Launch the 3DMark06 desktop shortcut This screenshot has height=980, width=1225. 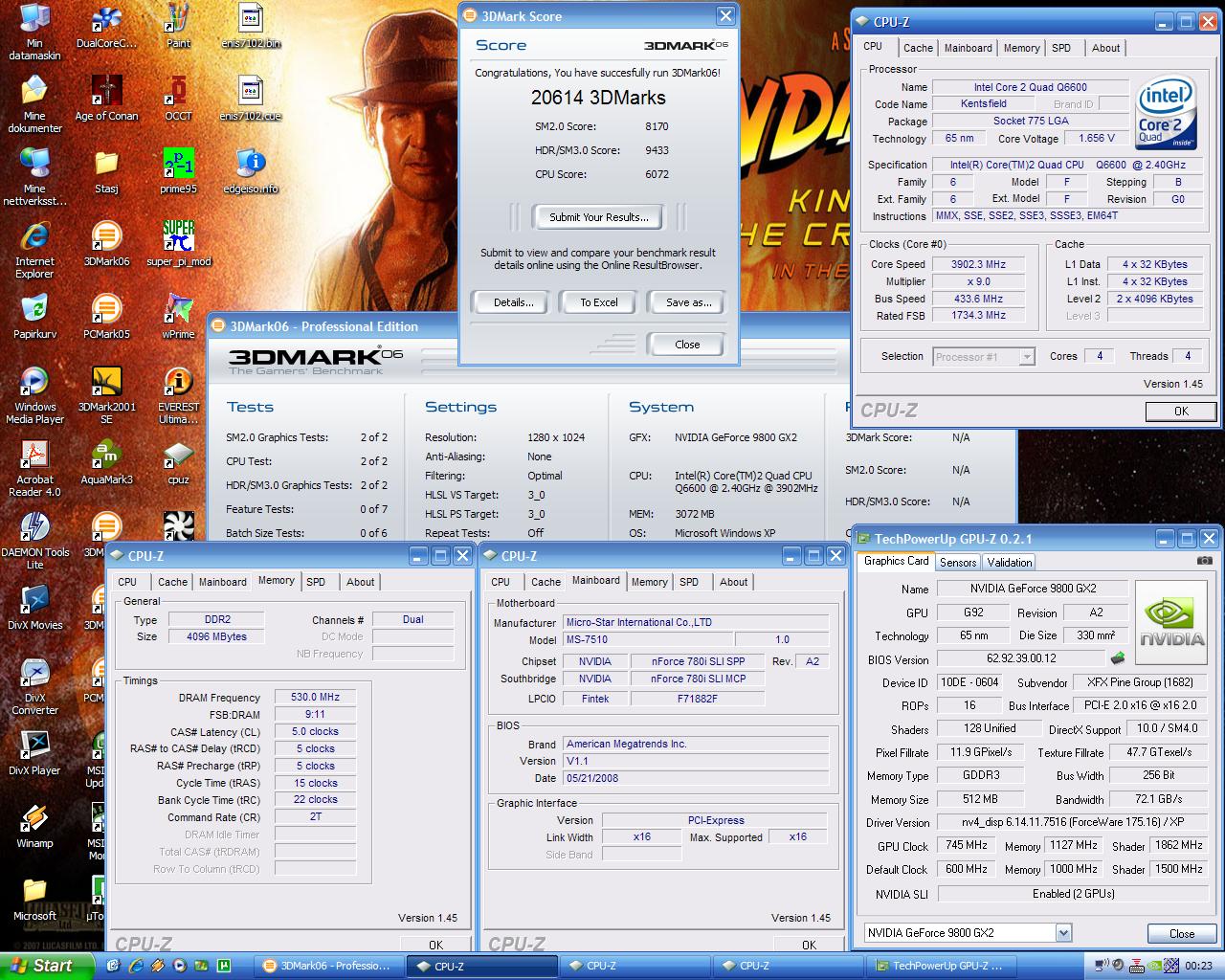[106, 244]
